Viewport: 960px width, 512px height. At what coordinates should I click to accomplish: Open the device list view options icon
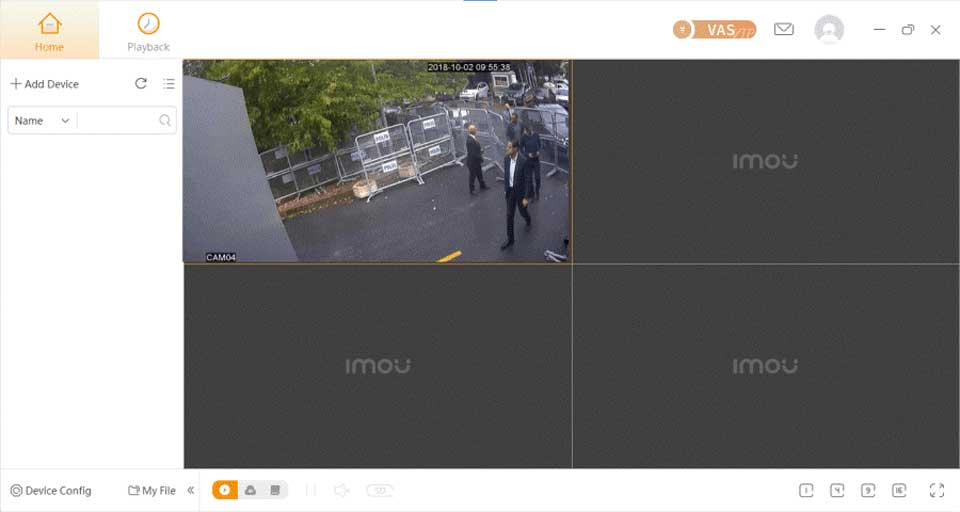click(169, 84)
